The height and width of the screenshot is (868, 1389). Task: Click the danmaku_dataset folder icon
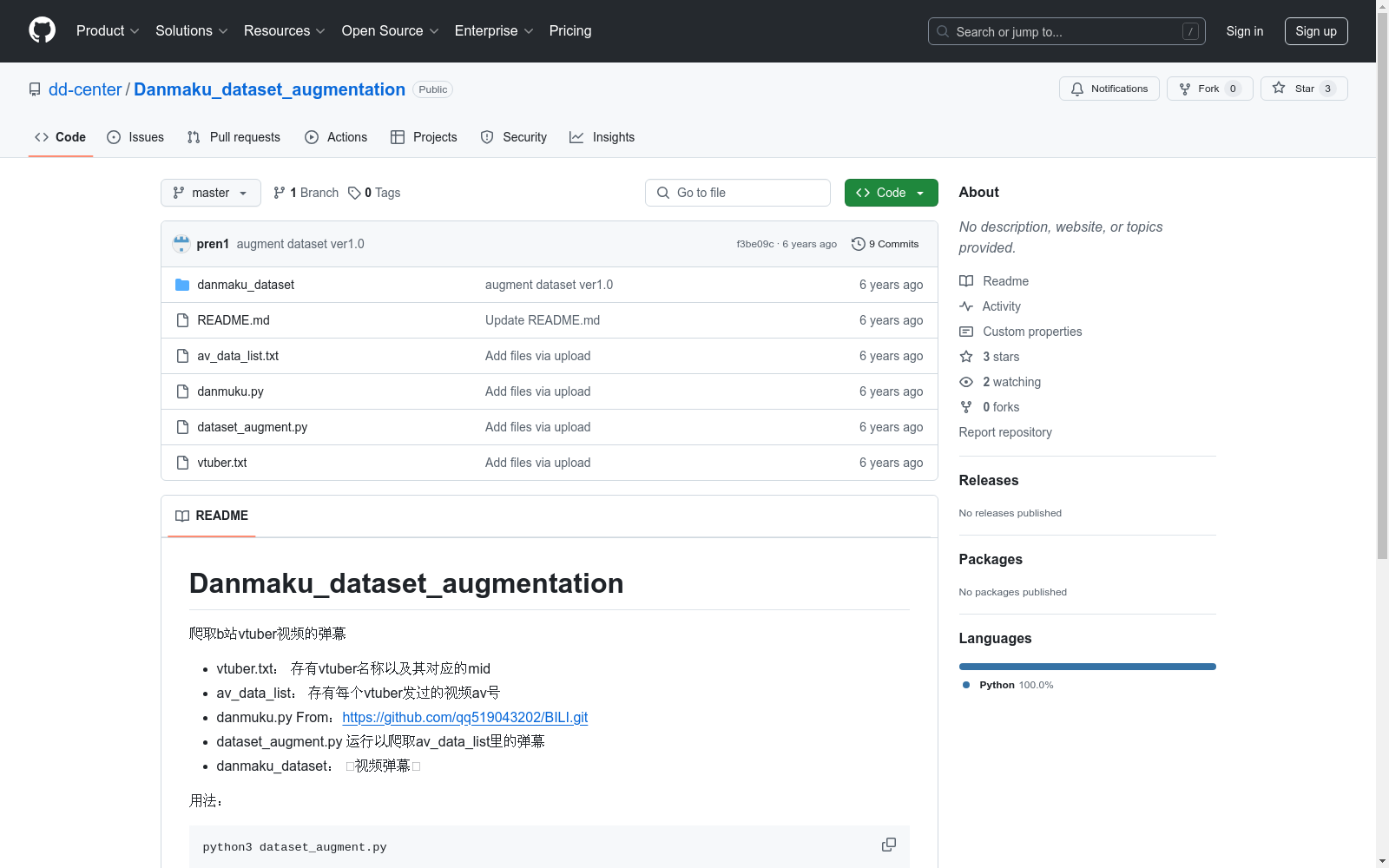[x=182, y=285]
